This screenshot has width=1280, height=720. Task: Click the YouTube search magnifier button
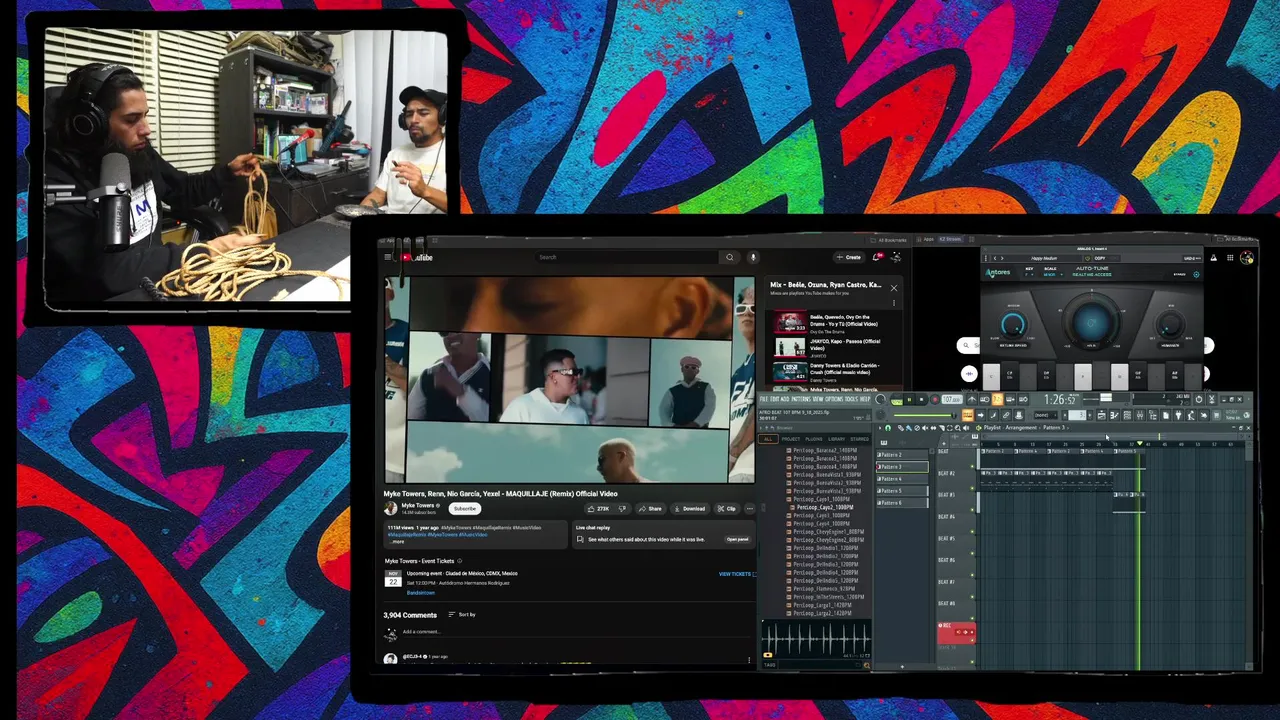pos(730,257)
